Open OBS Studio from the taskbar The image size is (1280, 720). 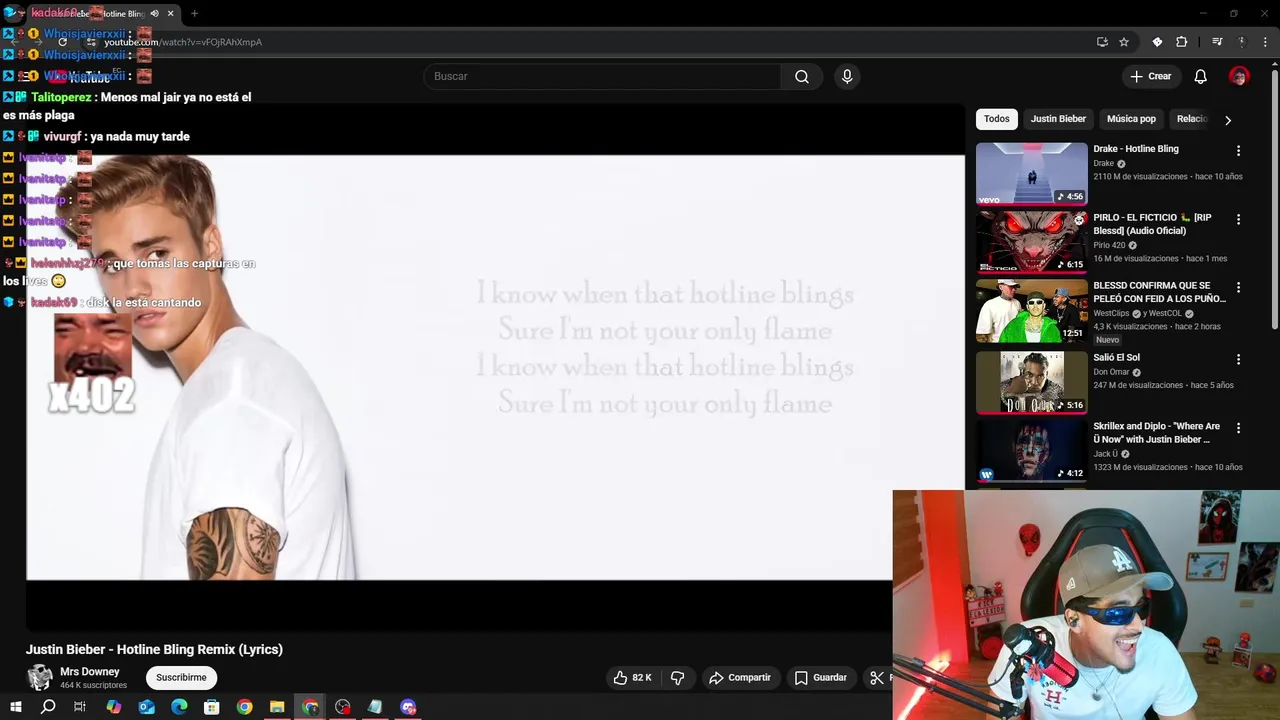343,707
